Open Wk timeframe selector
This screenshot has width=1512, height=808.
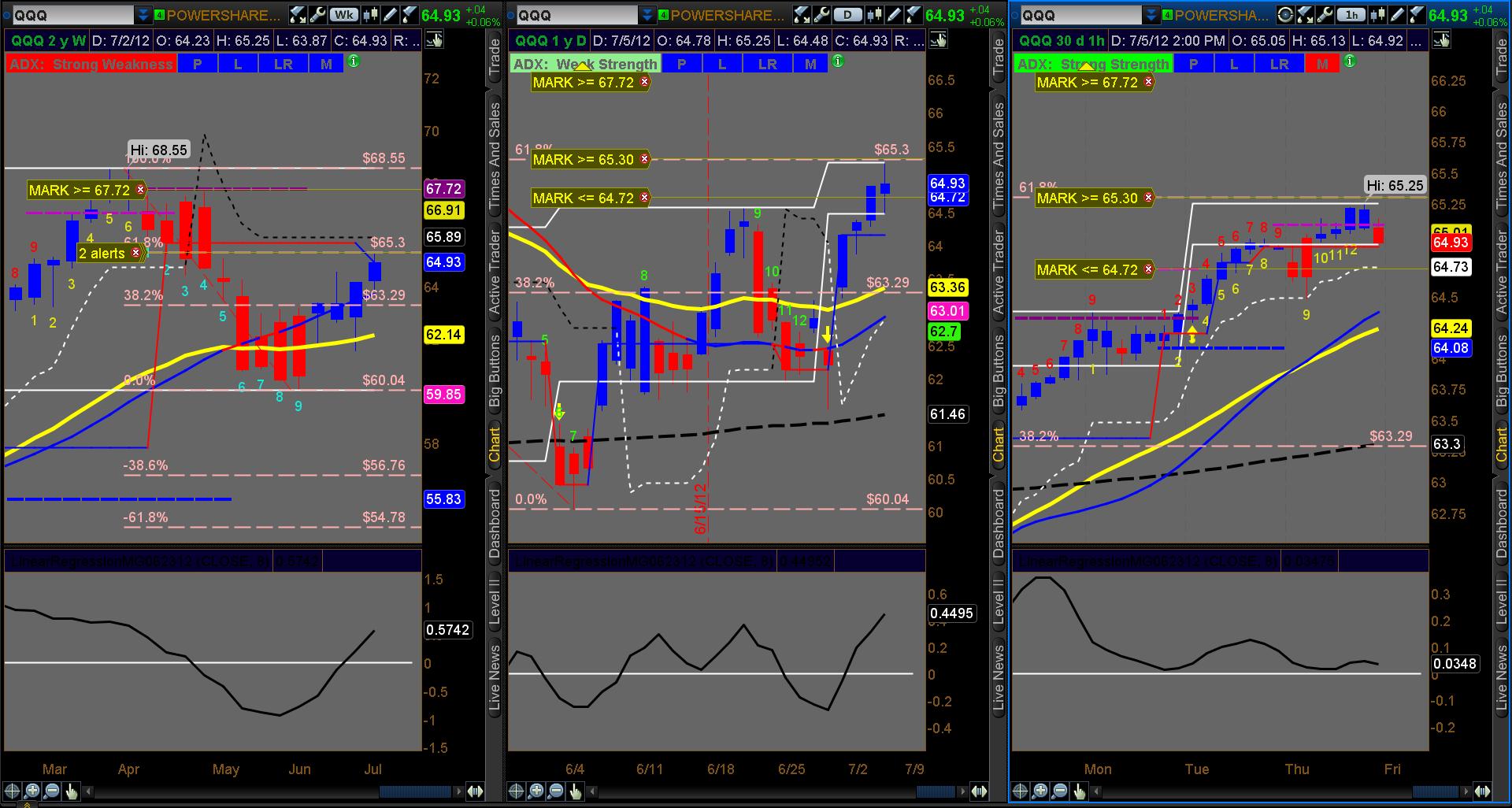(343, 14)
